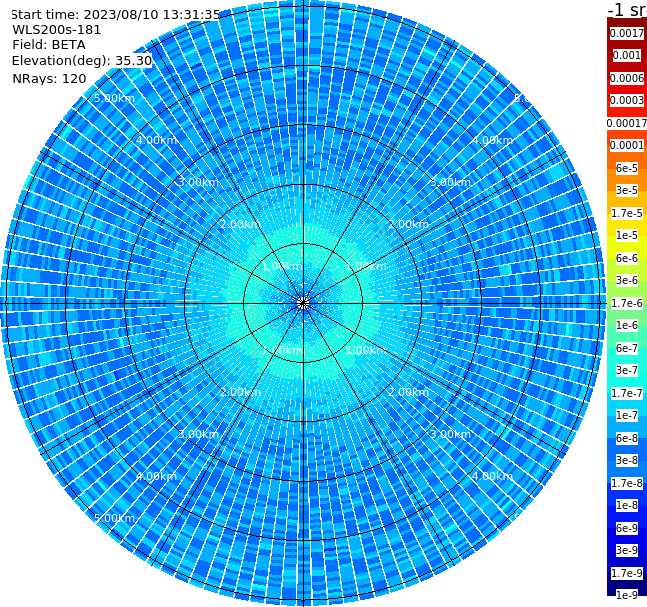Select the 1e-8 colorbar tick label
This screenshot has width=647, height=607.
[x=627, y=505]
